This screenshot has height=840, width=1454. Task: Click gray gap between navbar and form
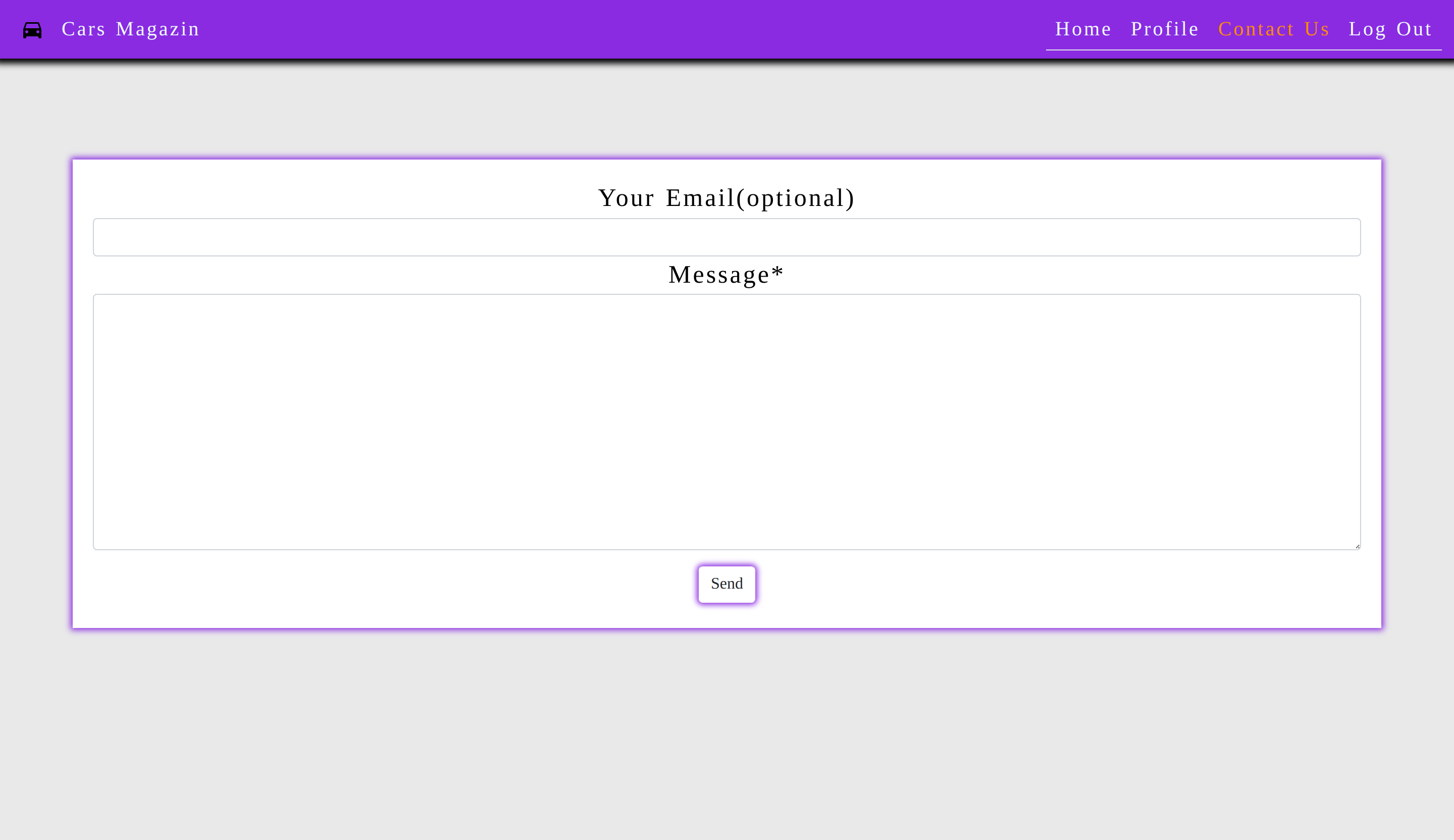[x=726, y=110]
